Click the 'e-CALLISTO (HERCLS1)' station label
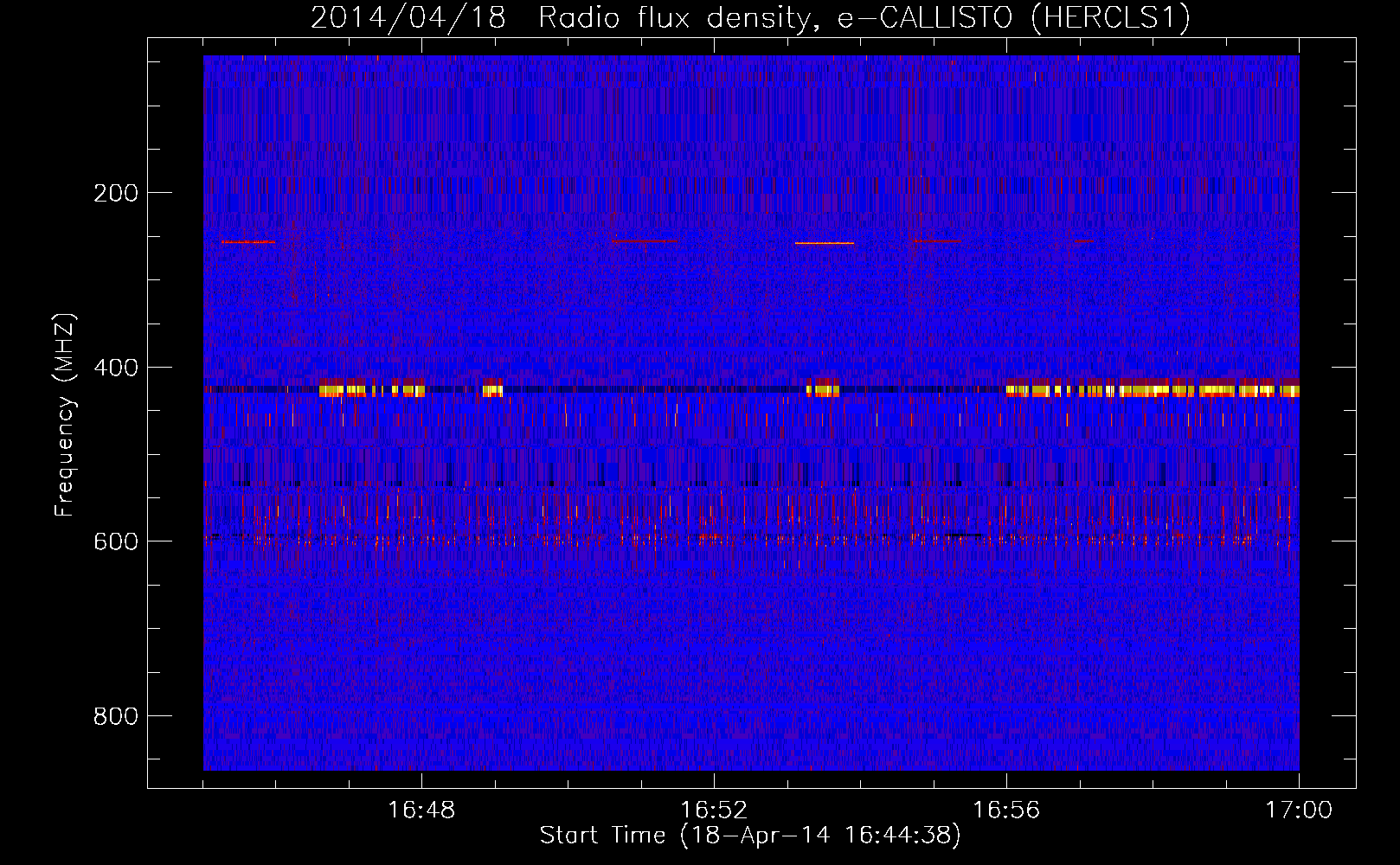This screenshot has width=1400, height=865. [x=1014, y=18]
